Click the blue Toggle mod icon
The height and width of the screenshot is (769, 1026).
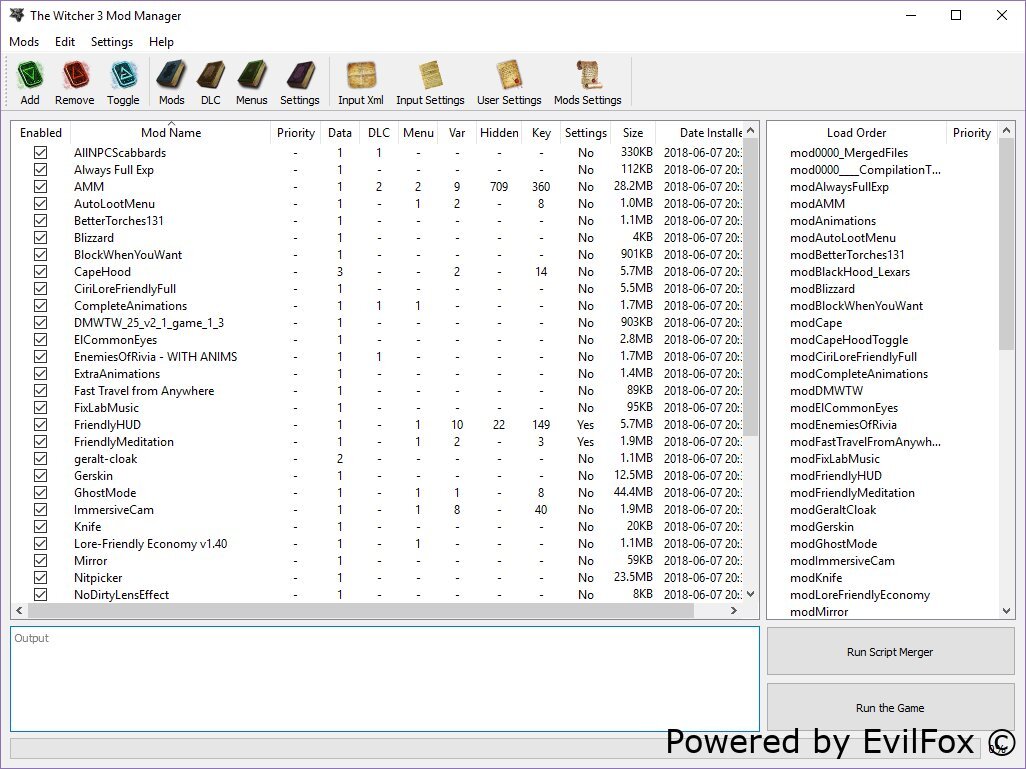pos(123,76)
